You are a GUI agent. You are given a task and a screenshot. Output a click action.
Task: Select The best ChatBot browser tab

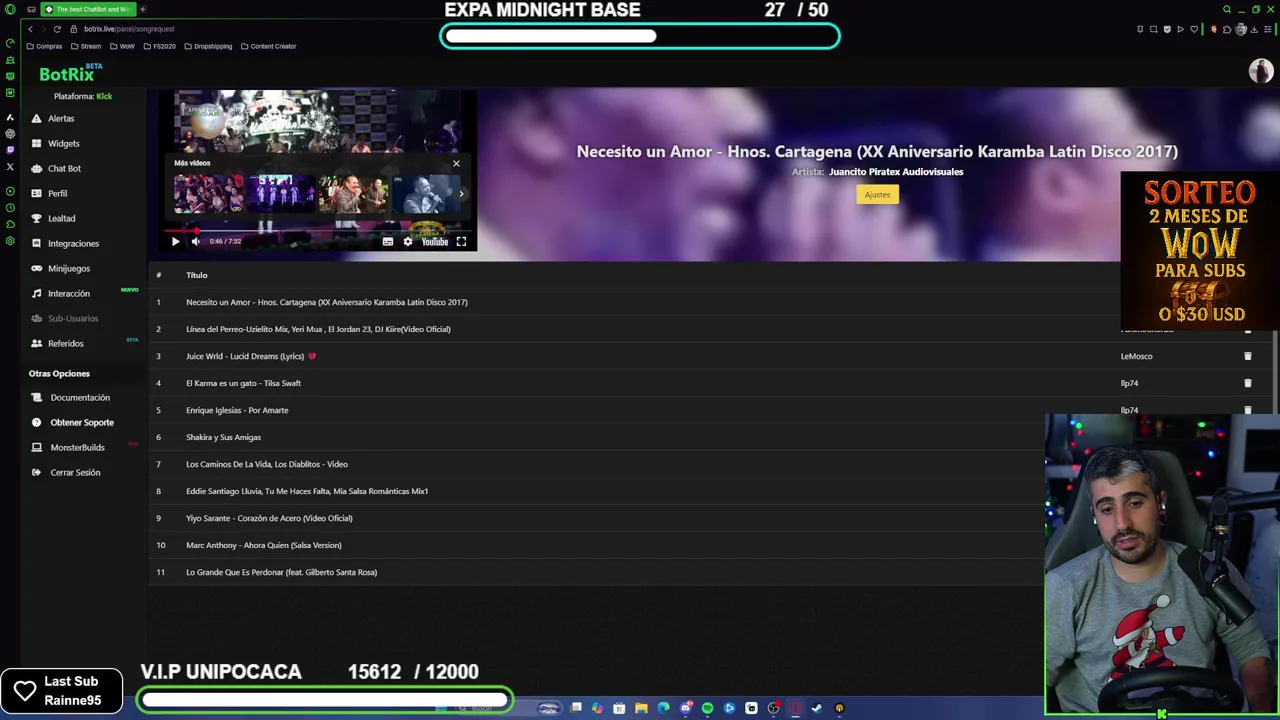(88, 9)
